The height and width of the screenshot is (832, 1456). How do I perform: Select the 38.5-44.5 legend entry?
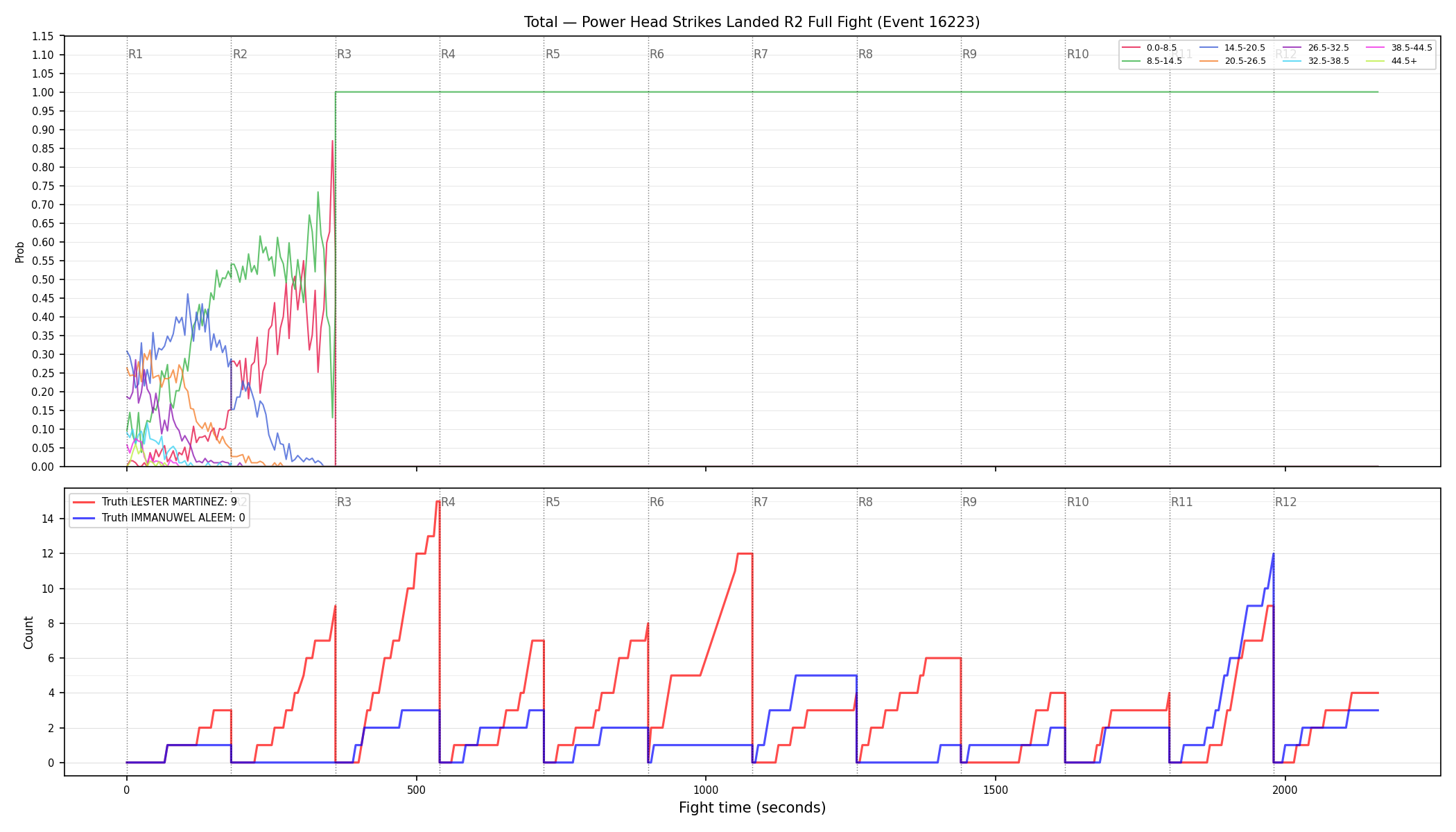pyautogui.click(x=1399, y=48)
